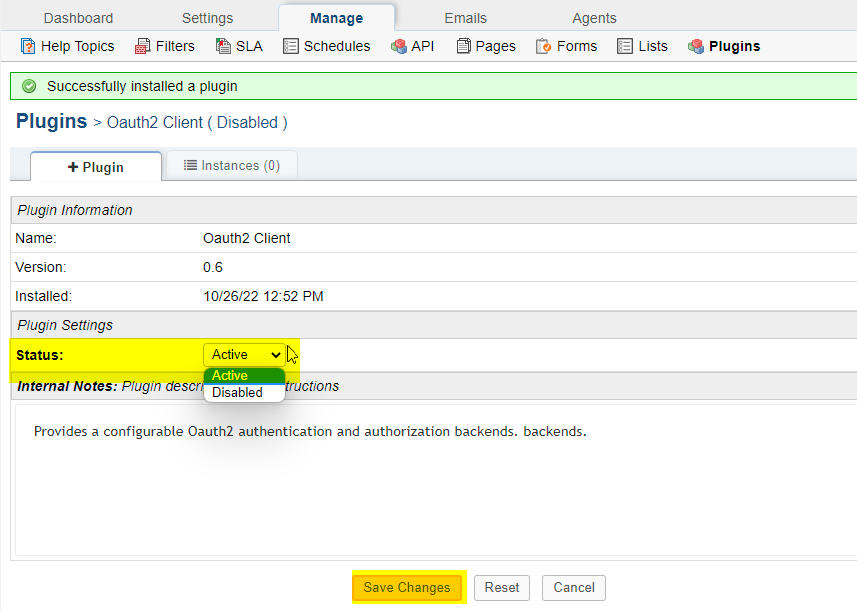
Task: Click the Forms icon
Action: point(544,46)
